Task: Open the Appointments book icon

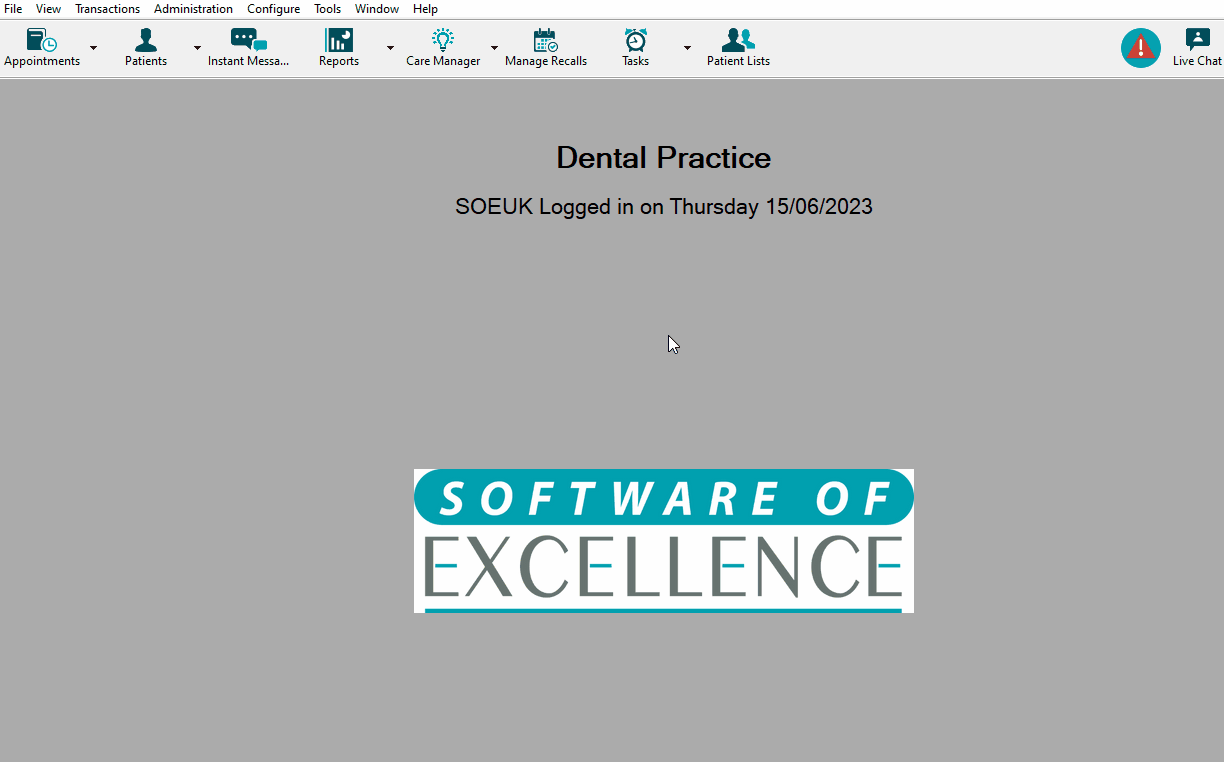Action: [42, 41]
